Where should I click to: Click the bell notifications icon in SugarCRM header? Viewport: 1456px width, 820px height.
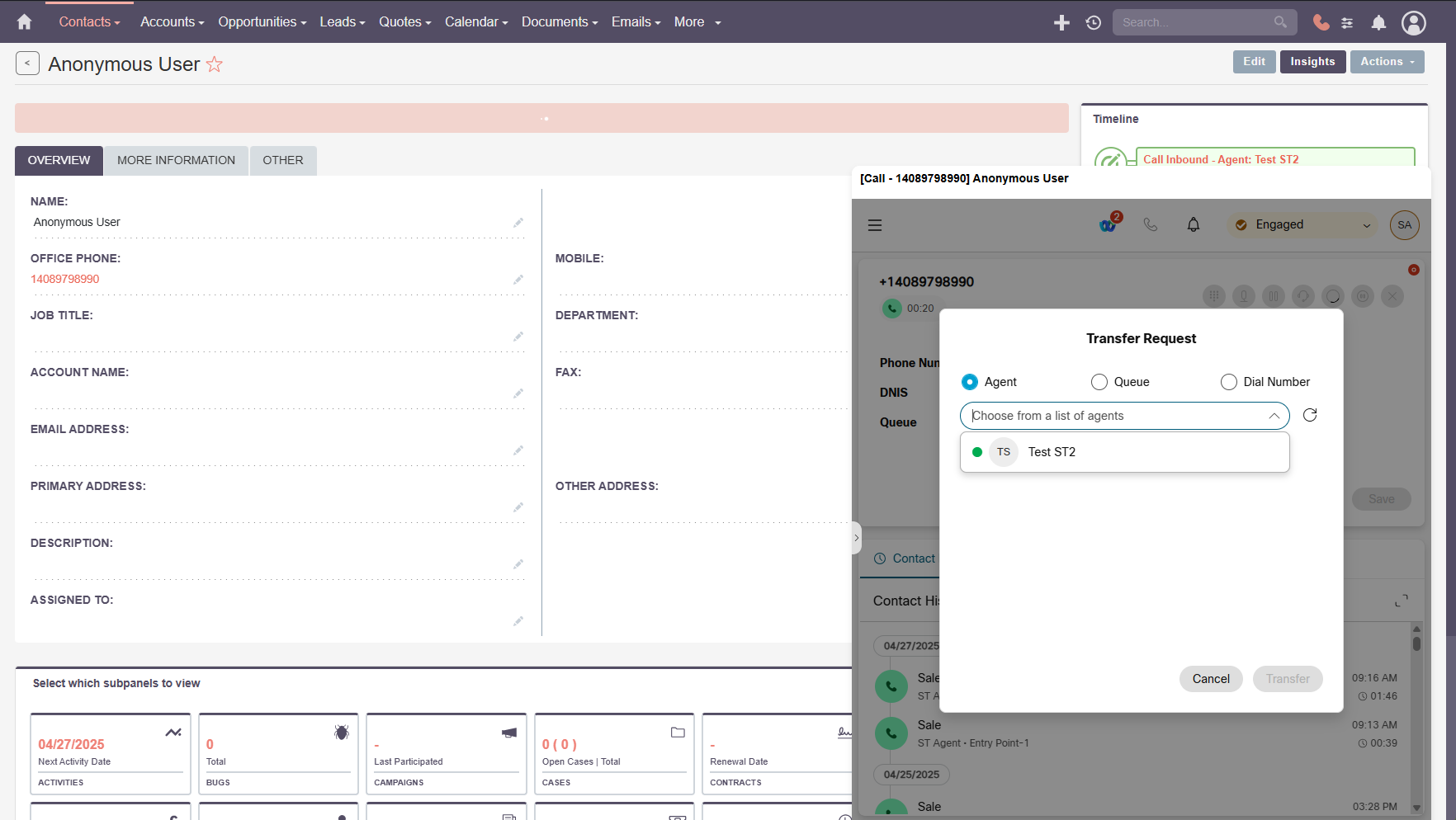tap(1378, 22)
